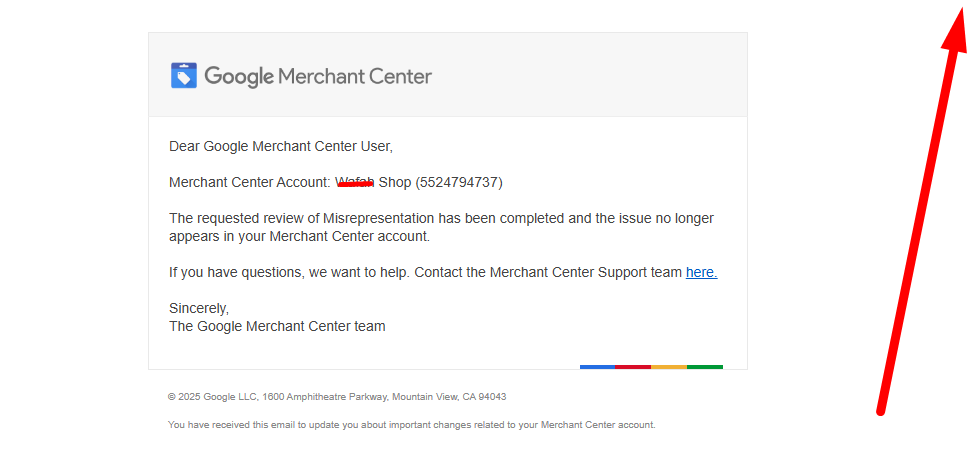Click the Google Merchant Center logo text
The width and height of the screenshot is (968, 469).
[318, 76]
